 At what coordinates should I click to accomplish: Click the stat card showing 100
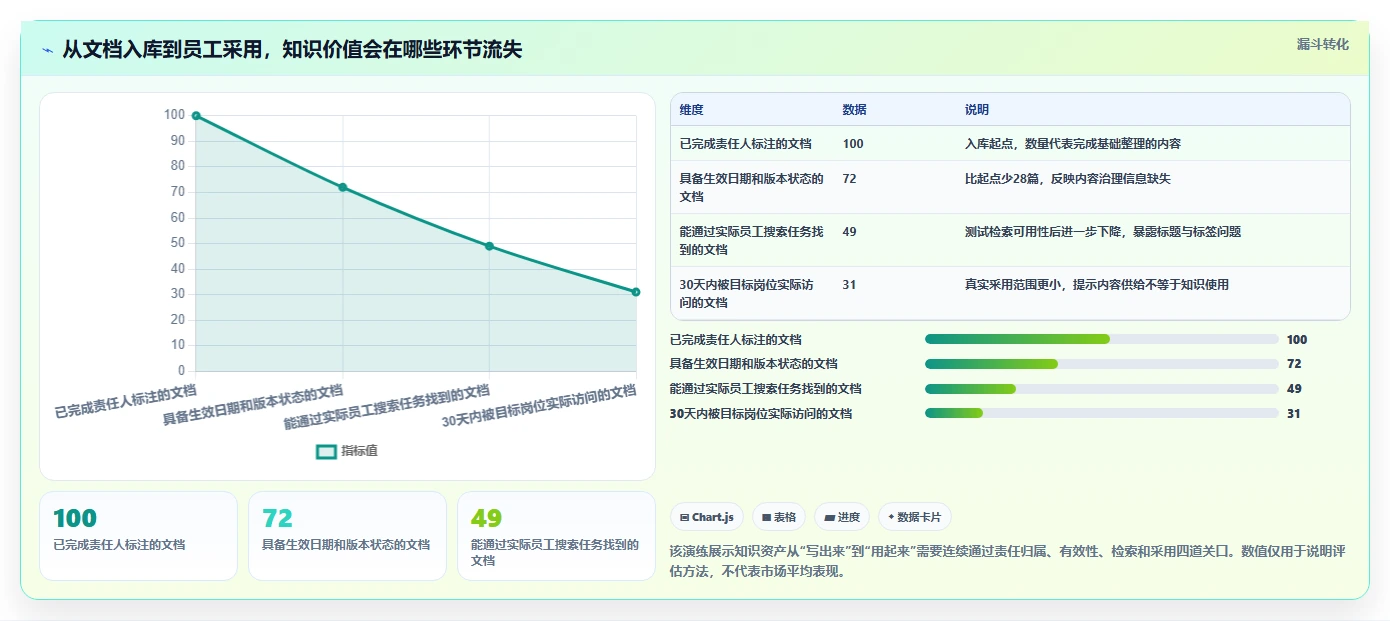pos(138,536)
